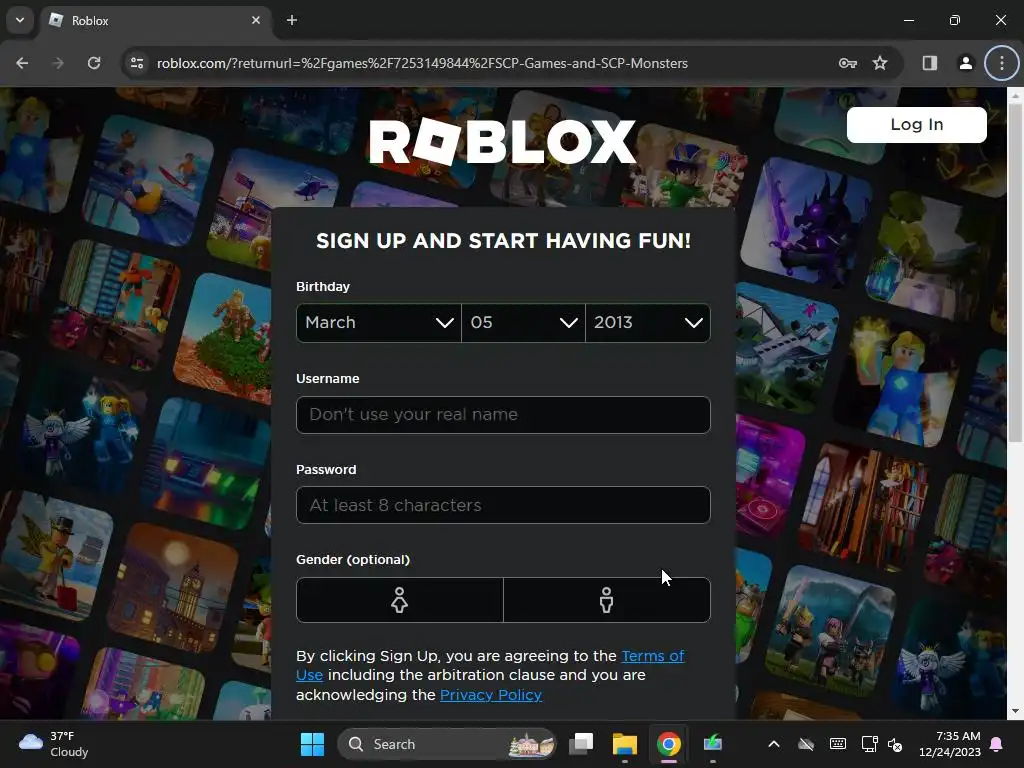The image size is (1024, 768).
Task: Show hidden system tray icons
Action: click(x=774, y=744)
